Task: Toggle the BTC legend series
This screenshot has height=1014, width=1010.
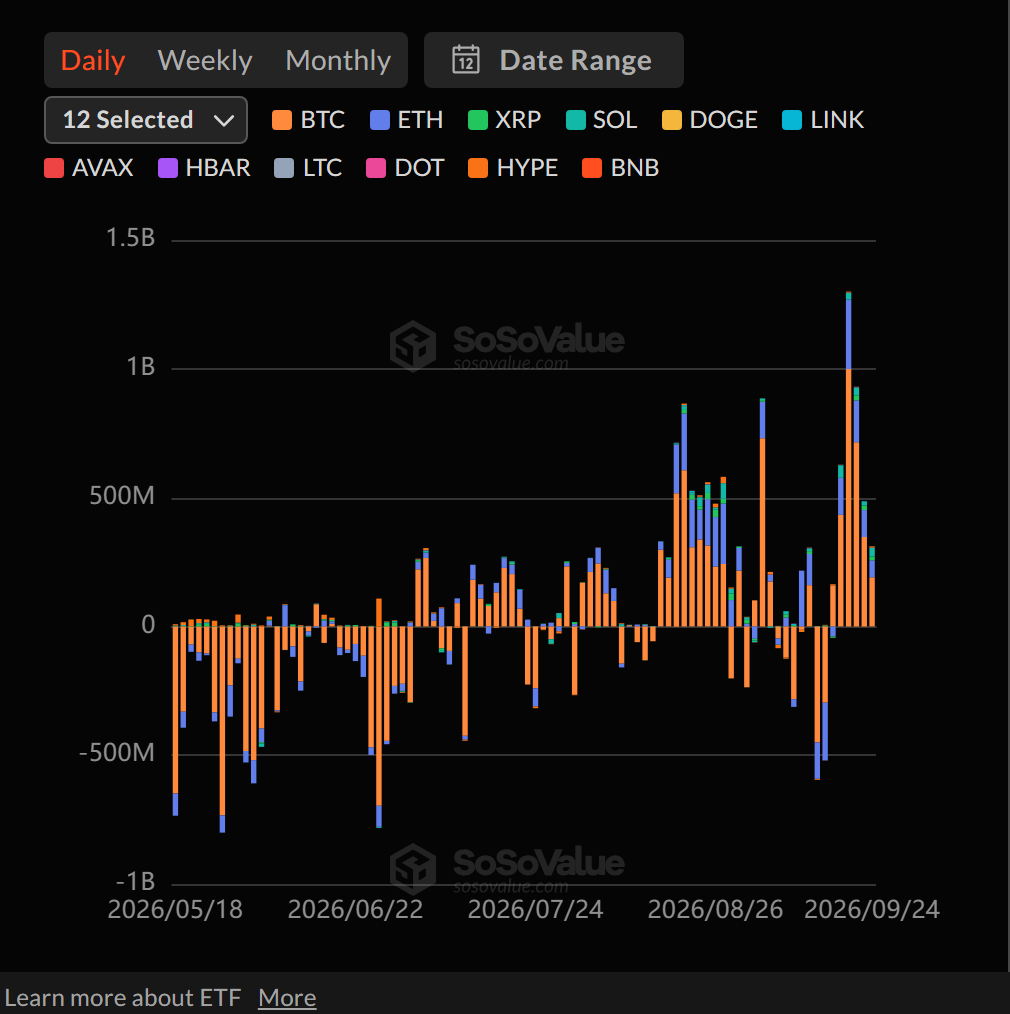Action: pyautogui.click(x=308, y=120)
